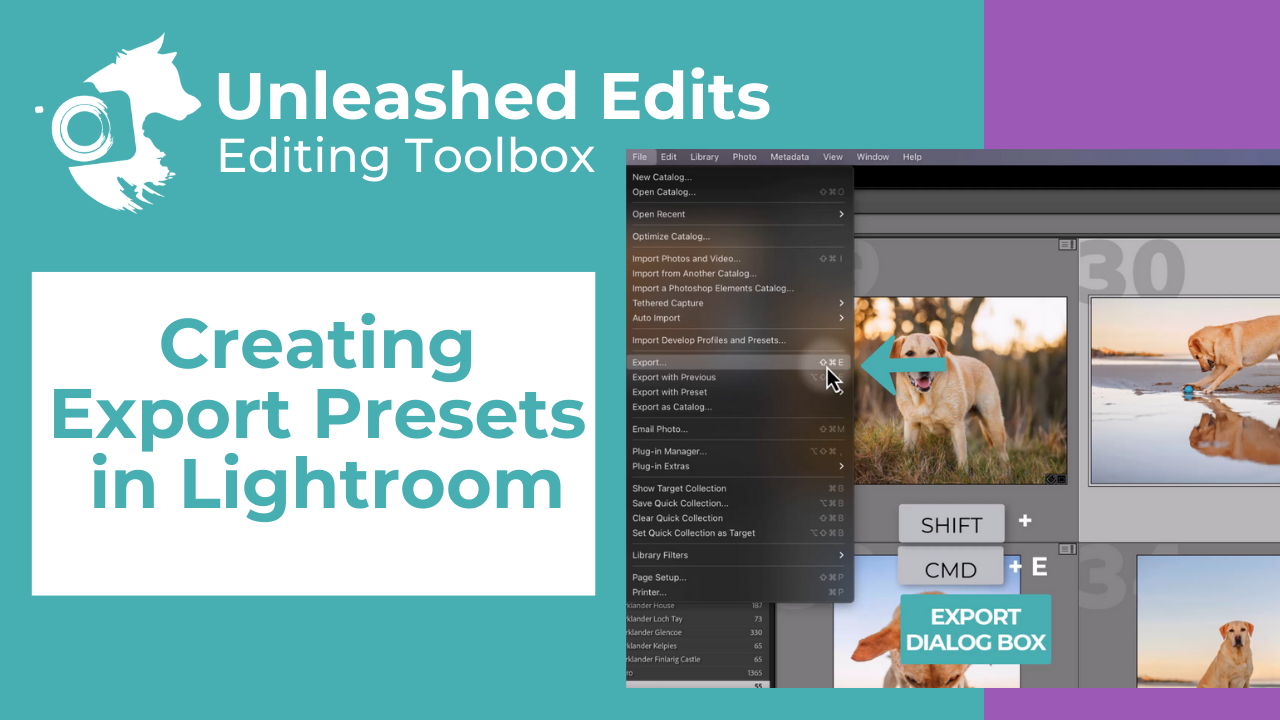Choose Import a Photoshop Elements Catalog
Image resolution: width=1280 pixels, height=720 pixels.
(x=739, y=288)
